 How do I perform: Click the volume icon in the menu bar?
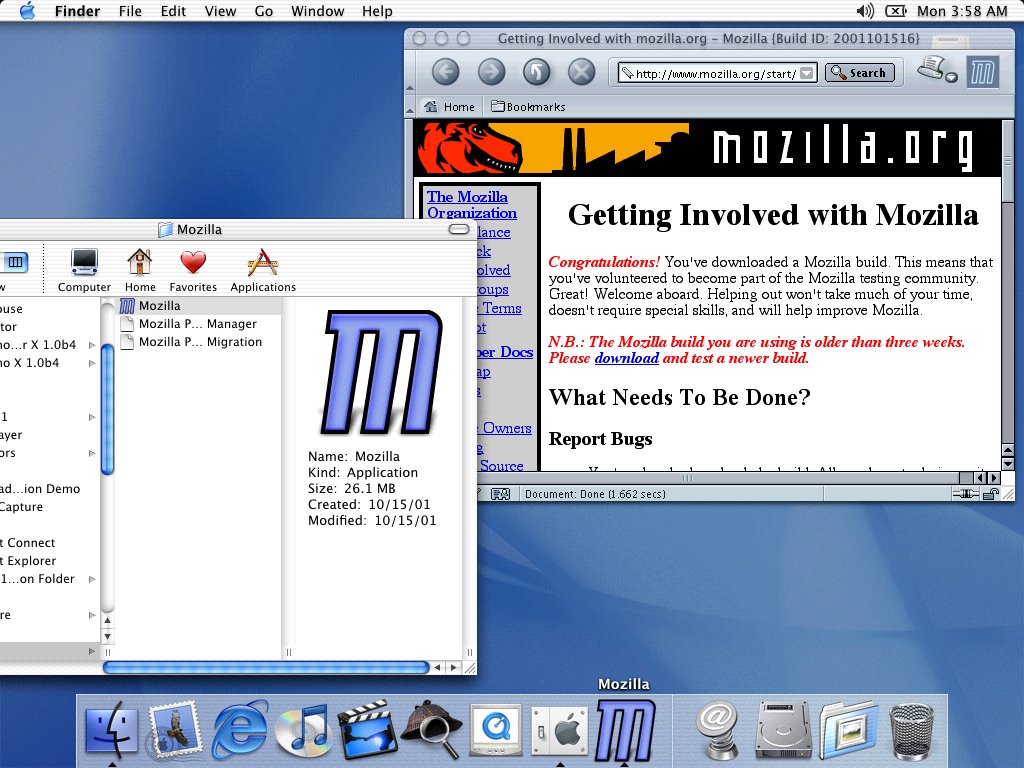pos(865,10)
